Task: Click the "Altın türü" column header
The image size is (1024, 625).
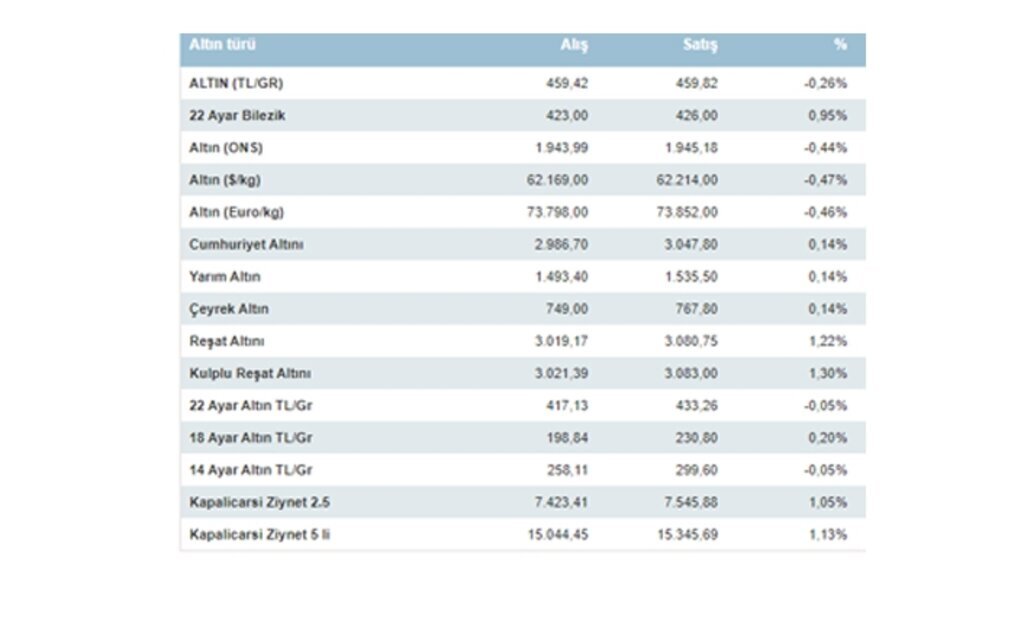Action: click(x=222, y=45)
